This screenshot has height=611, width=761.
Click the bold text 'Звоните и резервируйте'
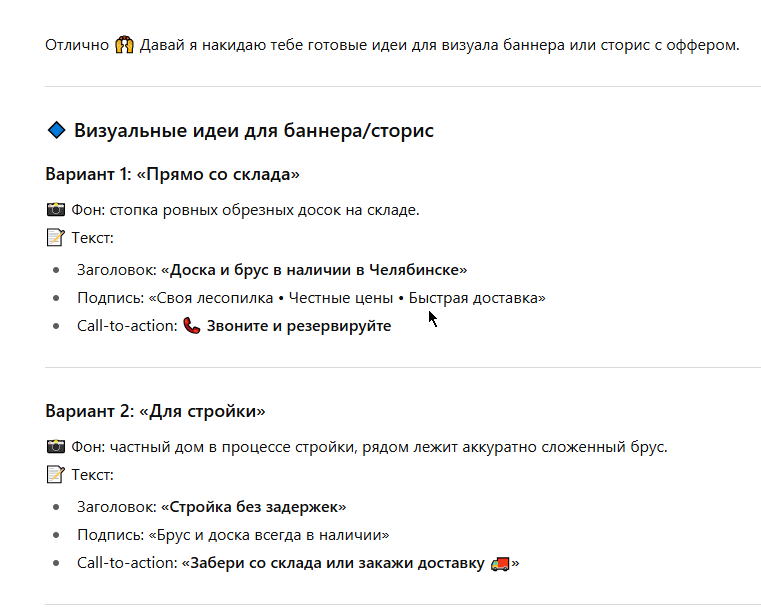click(299, 326)
